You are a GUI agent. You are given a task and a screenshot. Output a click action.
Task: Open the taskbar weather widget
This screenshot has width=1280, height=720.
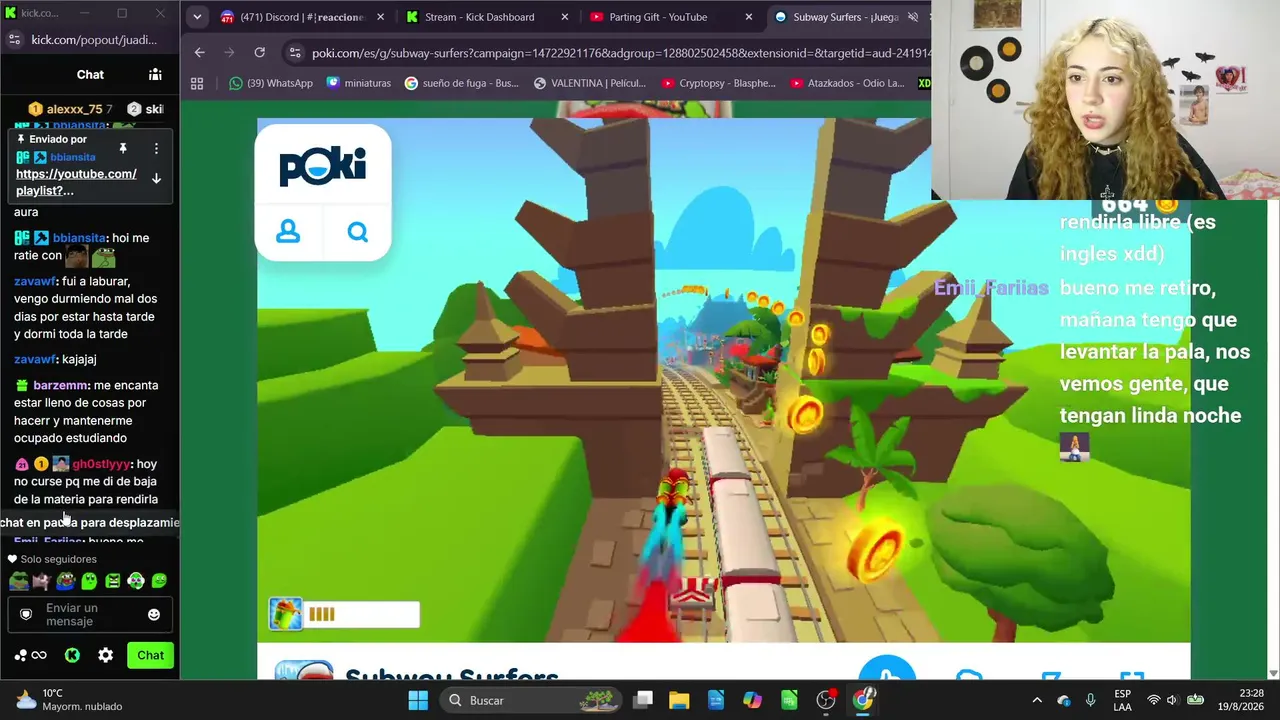pos(70,700)
